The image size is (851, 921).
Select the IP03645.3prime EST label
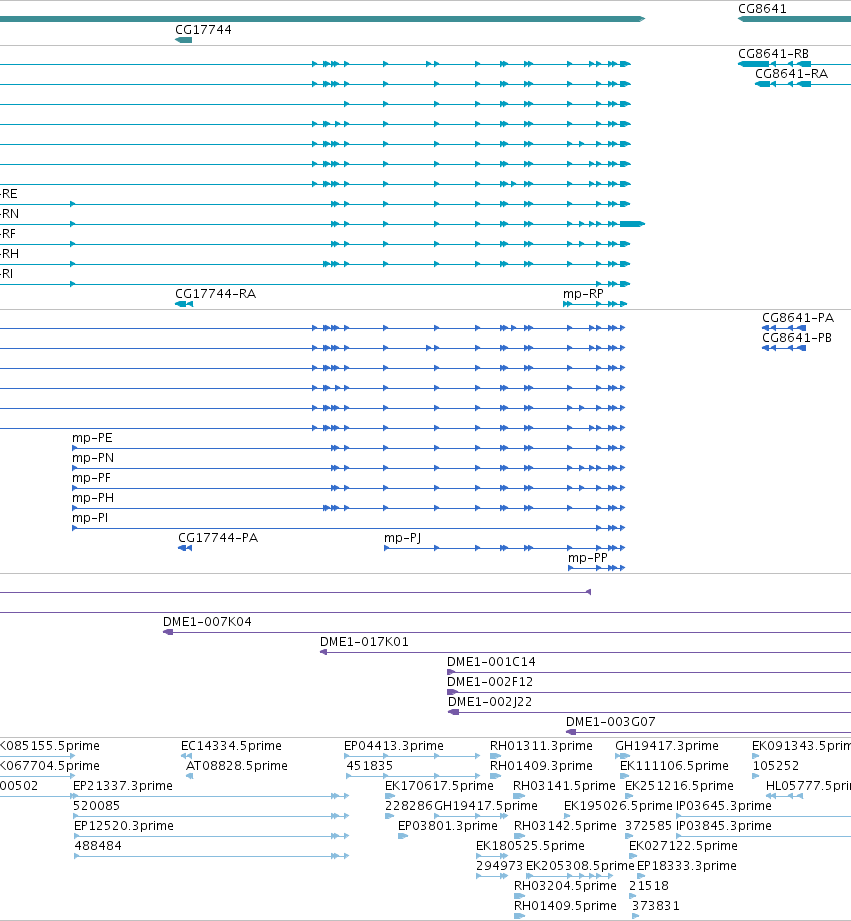coord(724,805)
